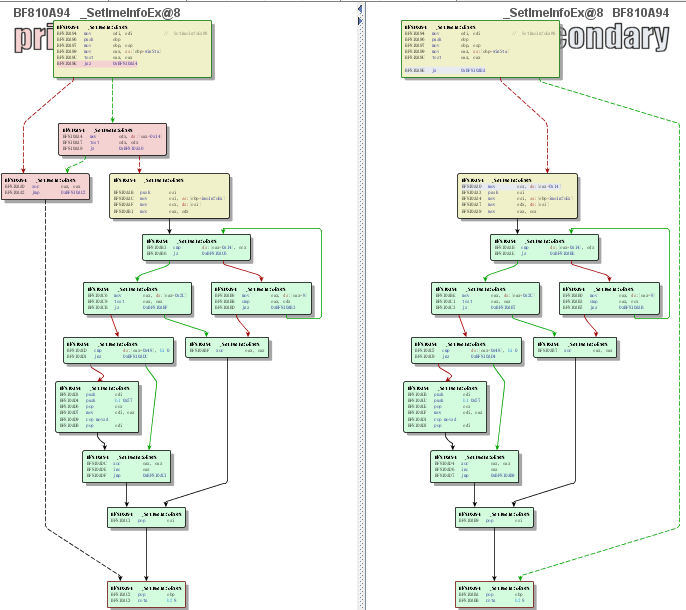Image resolution: width=686 pixels, height=610 pixels.
Task: Select the secondary pane's _SetImeInfoEx@8 title
Action: tap(553, 11)
